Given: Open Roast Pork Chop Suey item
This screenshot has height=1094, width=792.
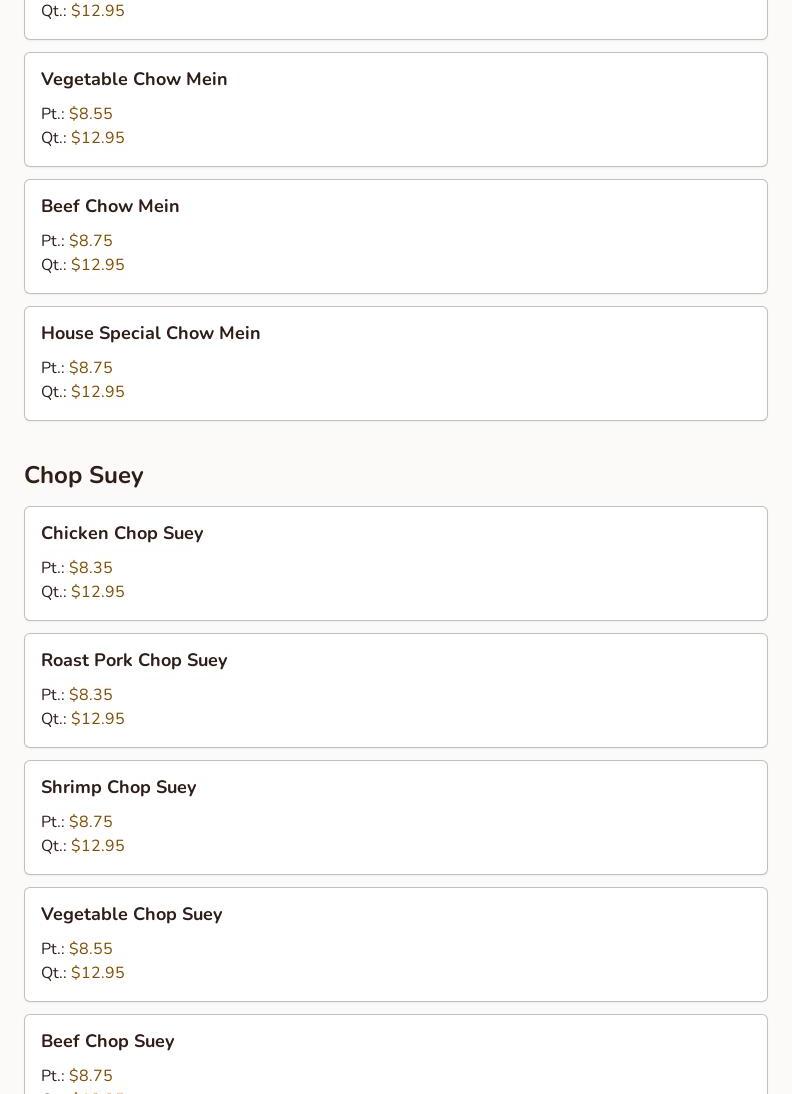Looking at the screenshot, I should (x=396, y=691).
